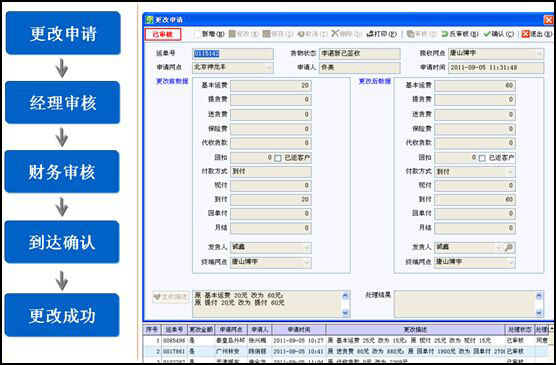Toggle 已返客户 checkbox in 更改后数据

coord(482,158)
